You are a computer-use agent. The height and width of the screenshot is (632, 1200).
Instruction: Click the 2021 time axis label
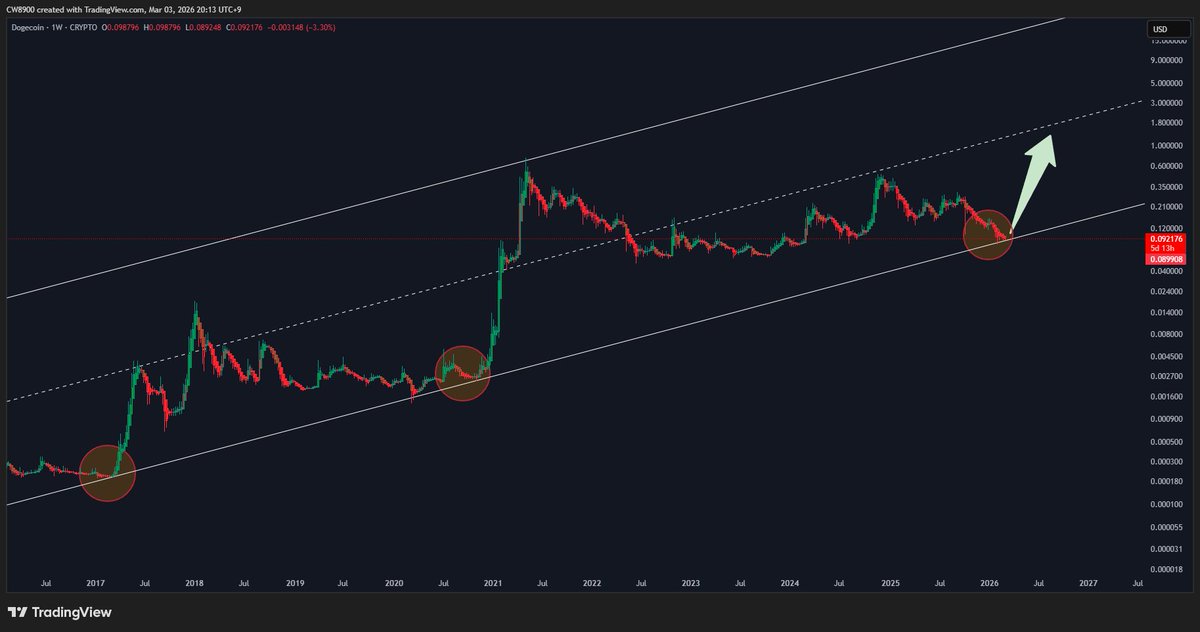pyautogui.click(x=492, y=582)
